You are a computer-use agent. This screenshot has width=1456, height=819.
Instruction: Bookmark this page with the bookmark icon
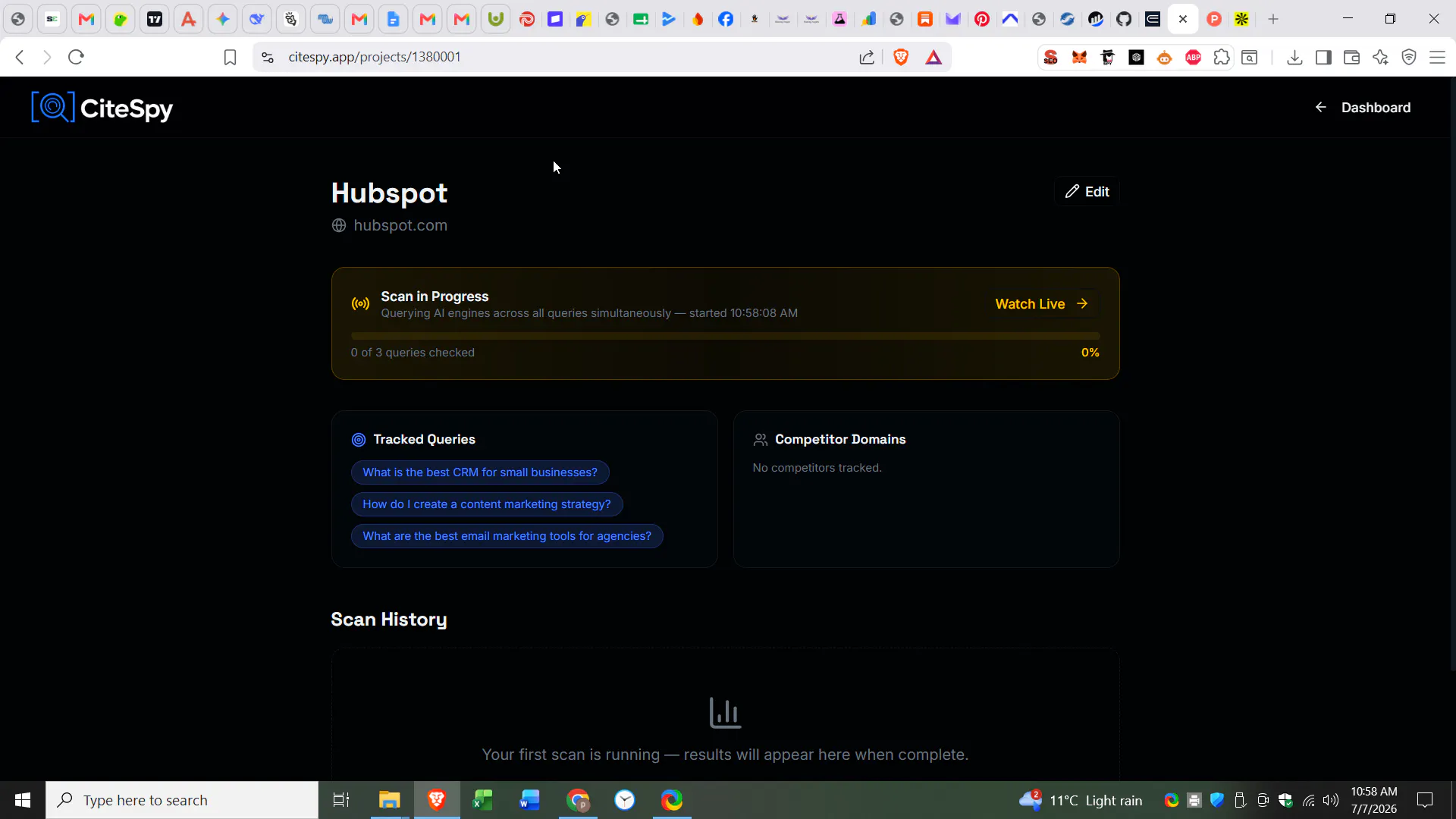coord(230,58)
